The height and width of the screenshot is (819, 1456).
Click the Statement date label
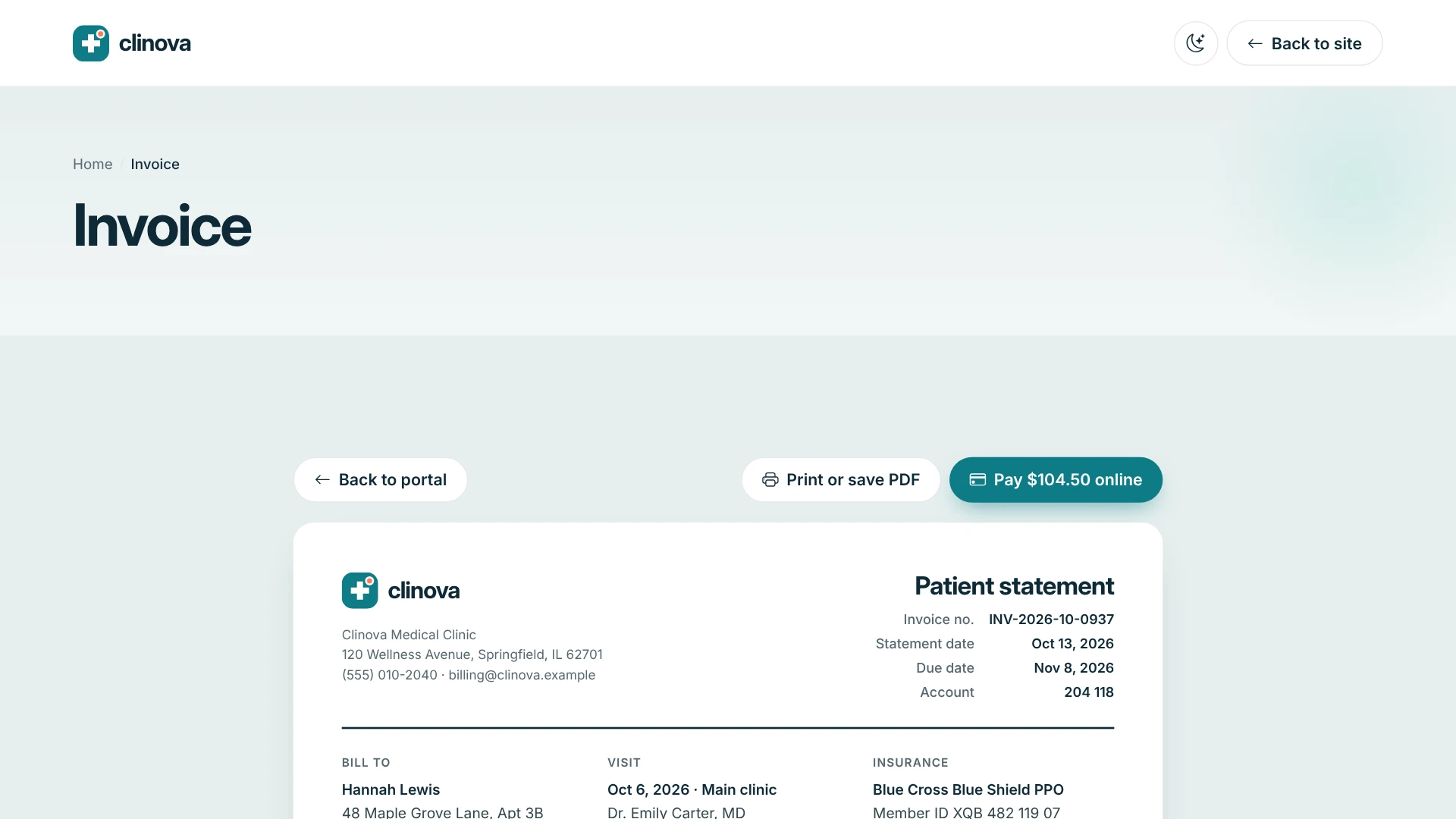tap(924, 644)
